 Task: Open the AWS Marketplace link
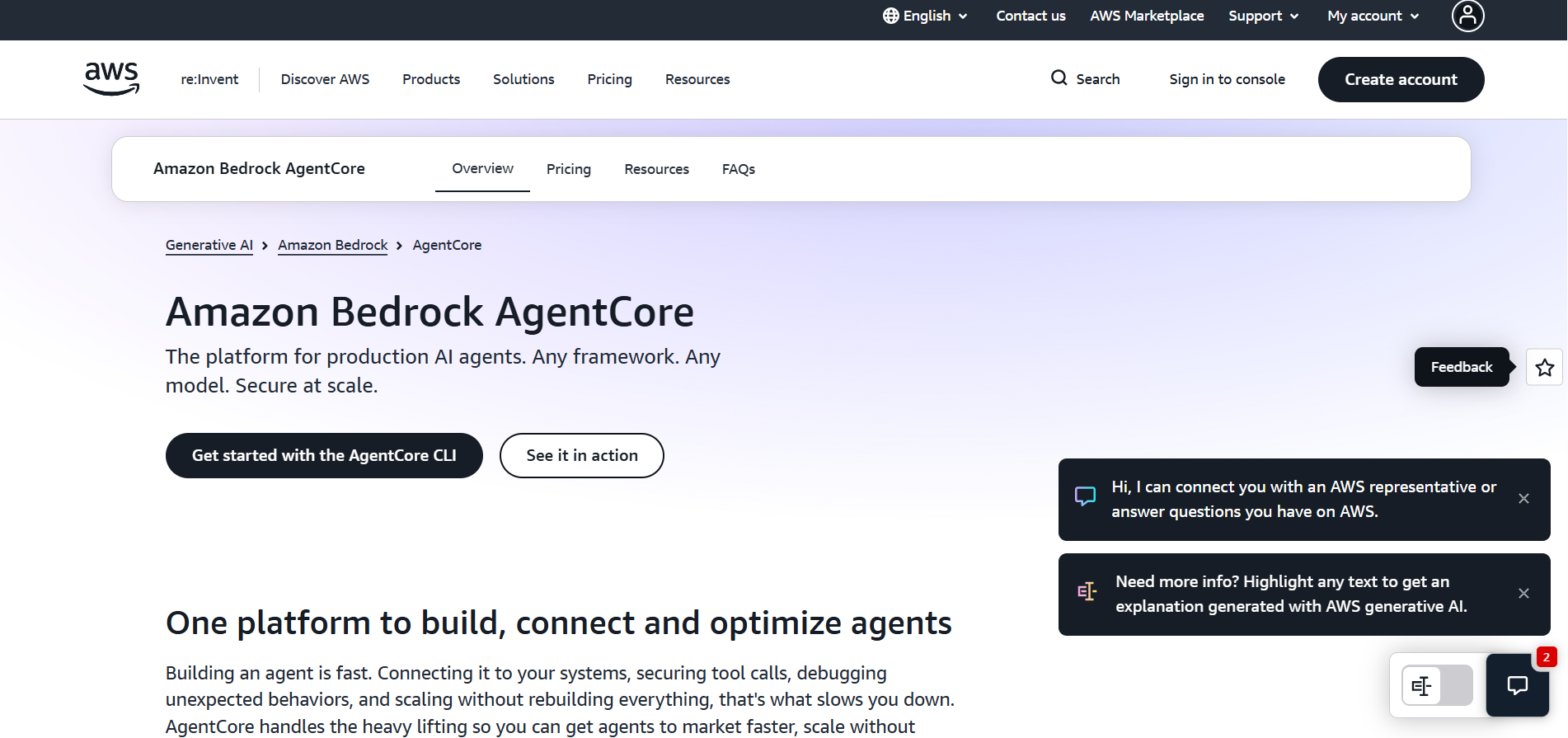point(1147,16)
